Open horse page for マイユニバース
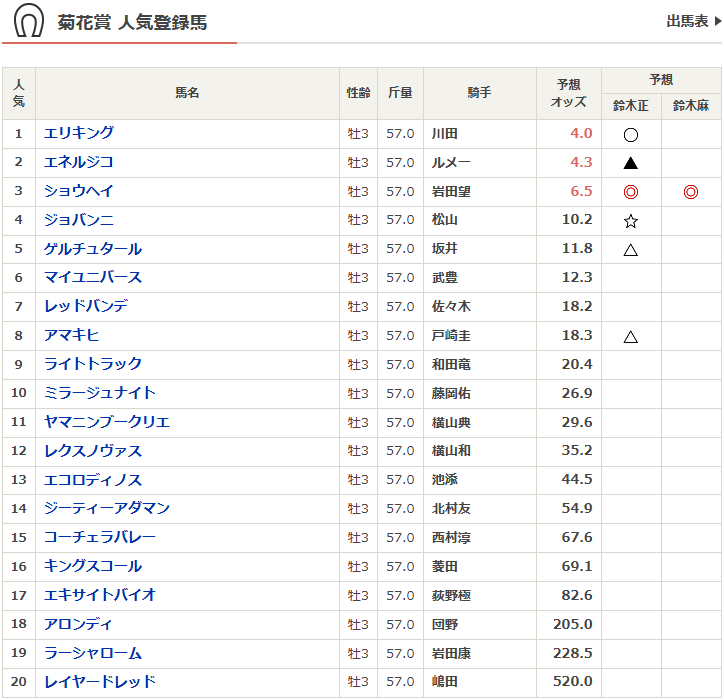This screenshot has width=724, height=700. coord(93,277)
